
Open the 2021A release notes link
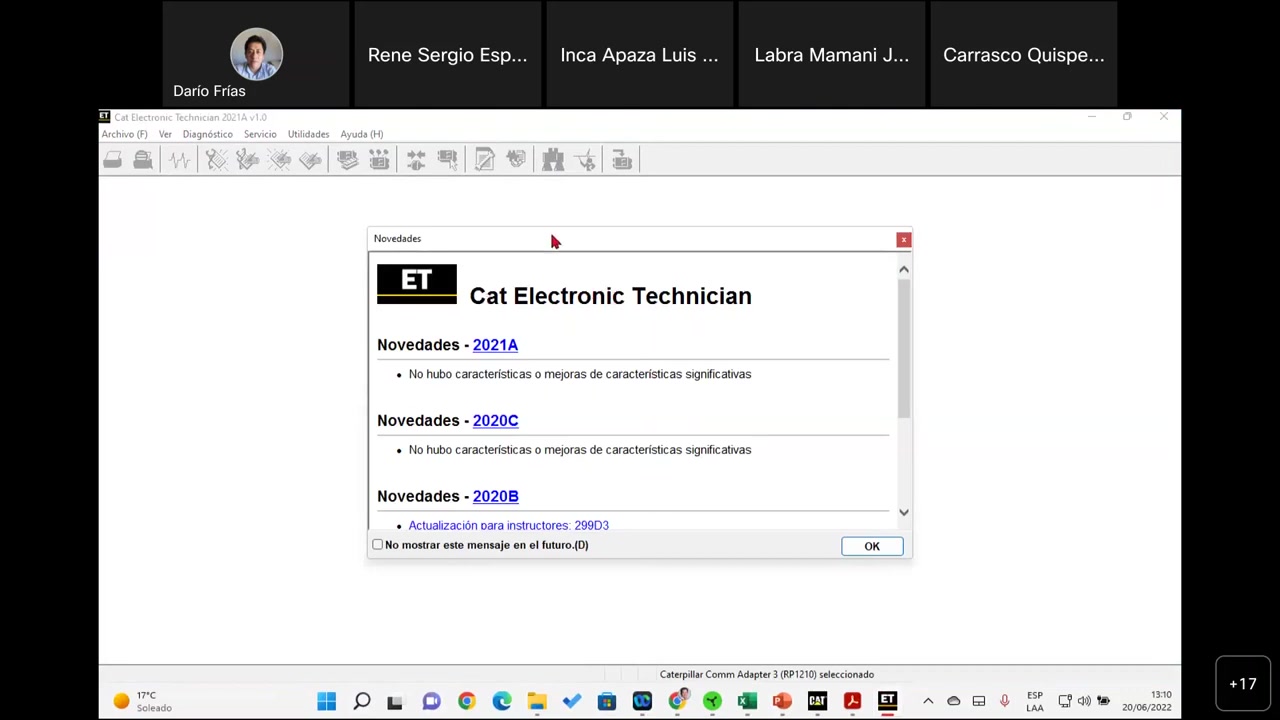coord(495,345)
